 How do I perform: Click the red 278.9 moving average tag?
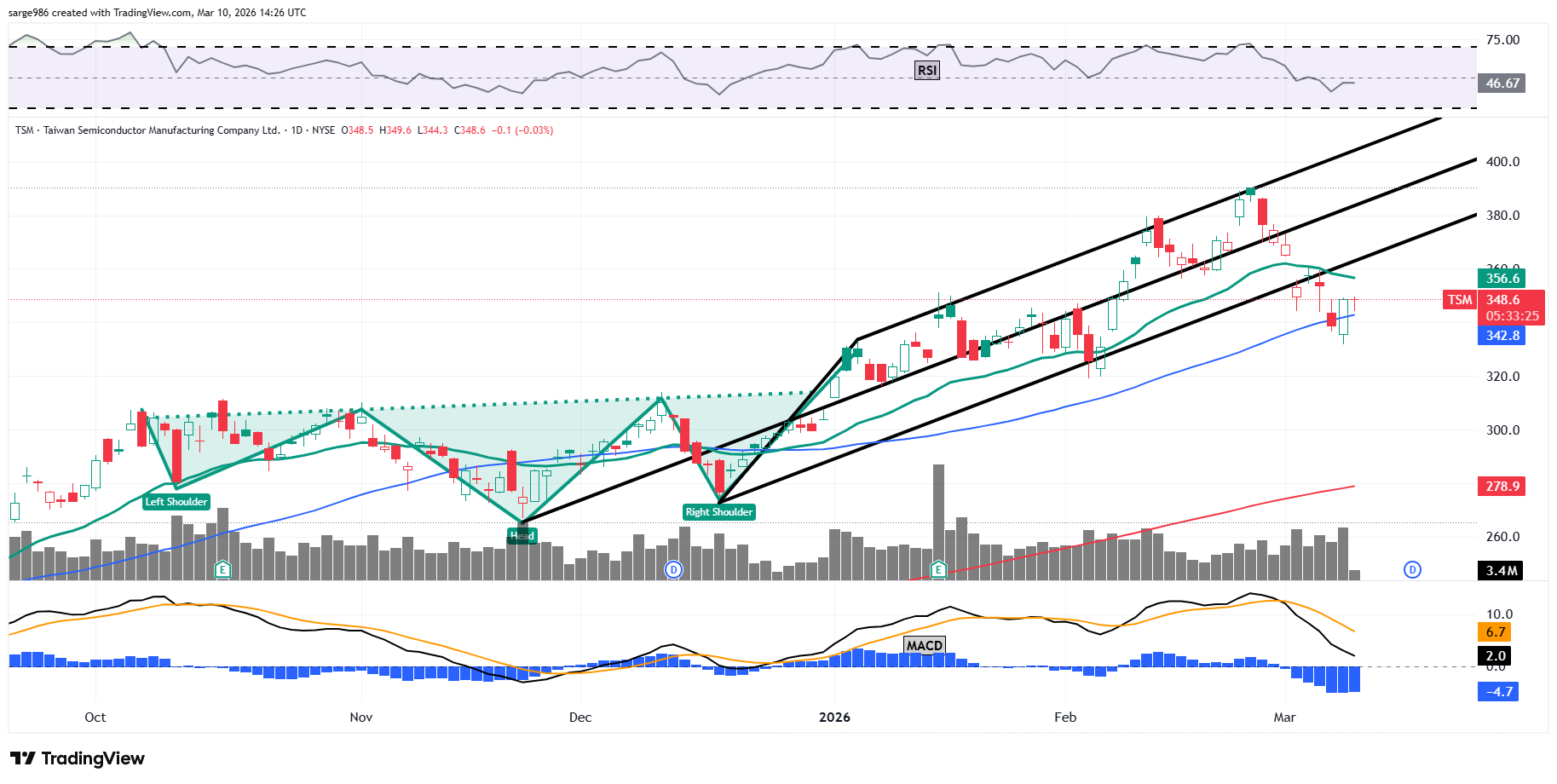coord(1502,487)
